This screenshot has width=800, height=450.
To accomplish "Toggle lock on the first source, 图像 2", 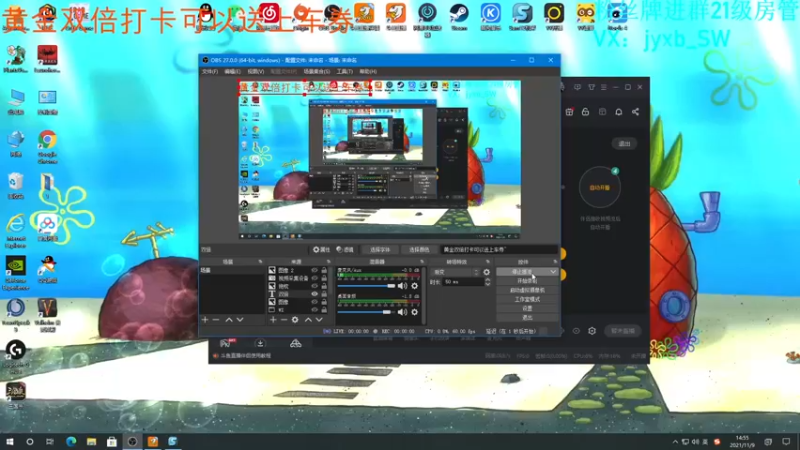I will click(x=324, y=270).
